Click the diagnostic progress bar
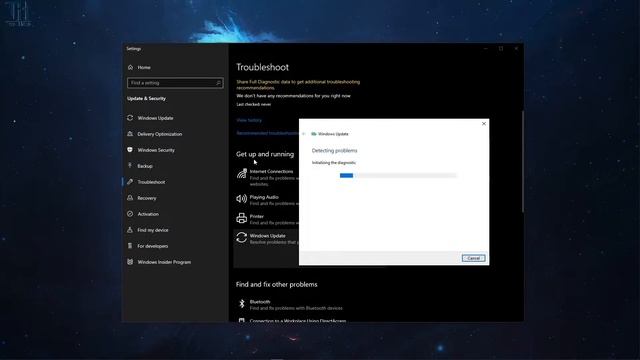This screenshot has width=640, height=360. point(398,176)
